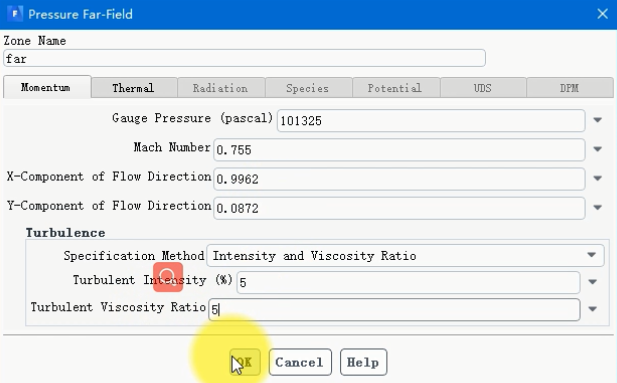This screenshot has width=617, height=383.
Task: Close the Pressure Far-Field dialog
Action: click(x=602, y=14)
